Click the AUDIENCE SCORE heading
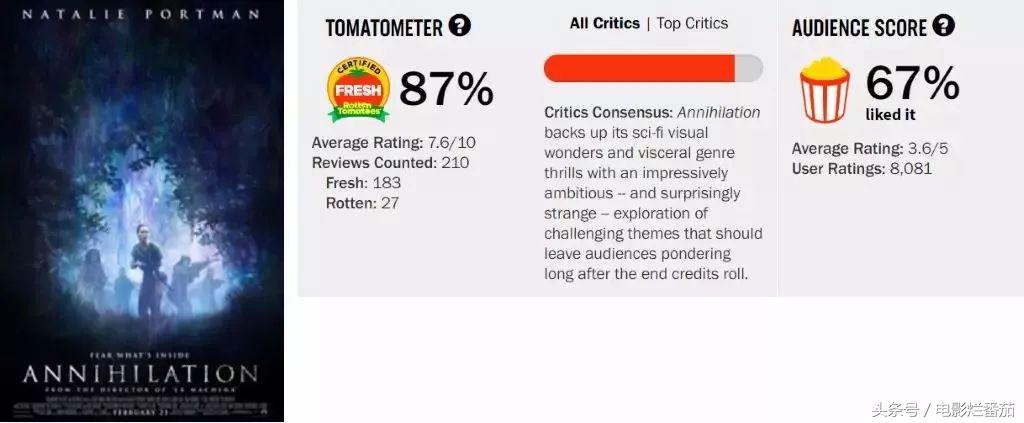Viewport: 1024px width, 423px height. (859, 28)
